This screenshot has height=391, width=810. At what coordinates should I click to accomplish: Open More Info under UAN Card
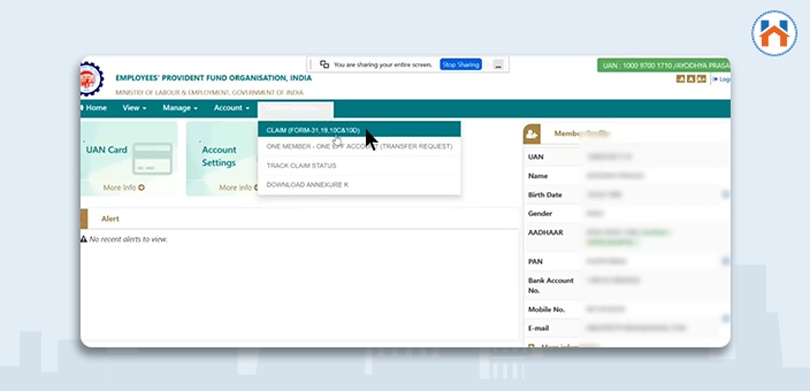click(123, 187)
